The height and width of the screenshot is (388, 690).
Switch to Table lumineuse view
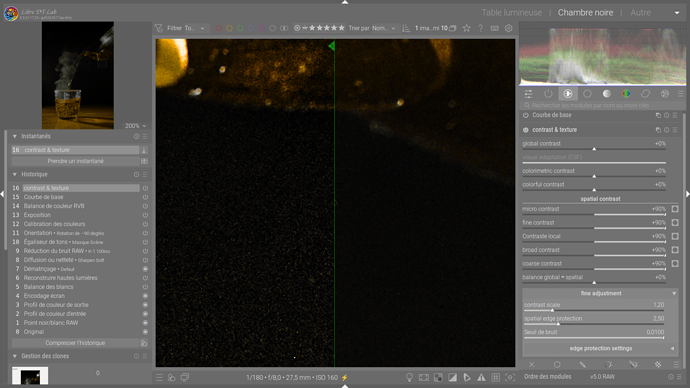tap(511, 13)
